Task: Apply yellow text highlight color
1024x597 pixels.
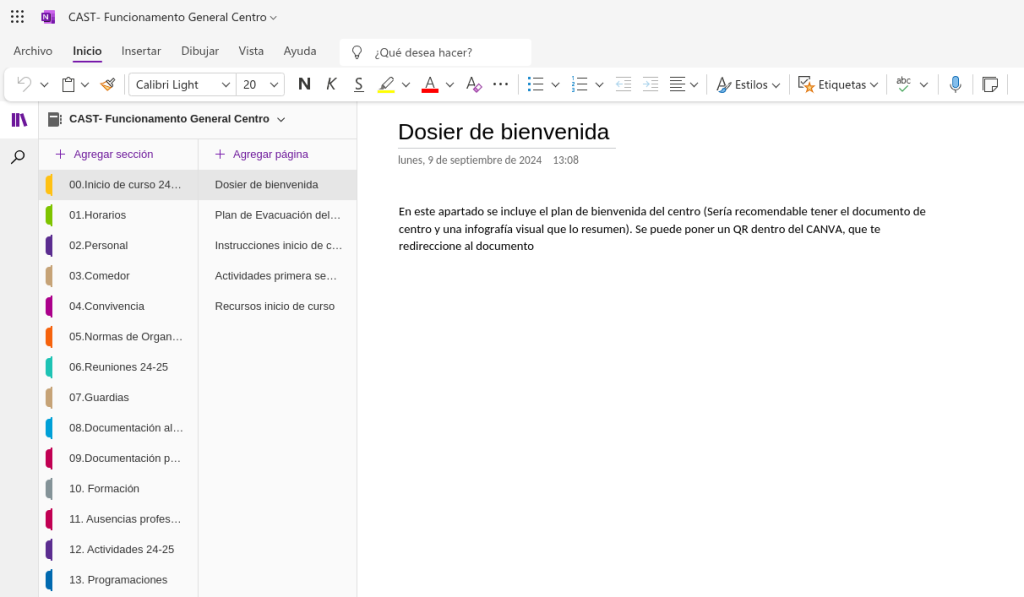Action: pyautogui.click(x=386, y=85)
